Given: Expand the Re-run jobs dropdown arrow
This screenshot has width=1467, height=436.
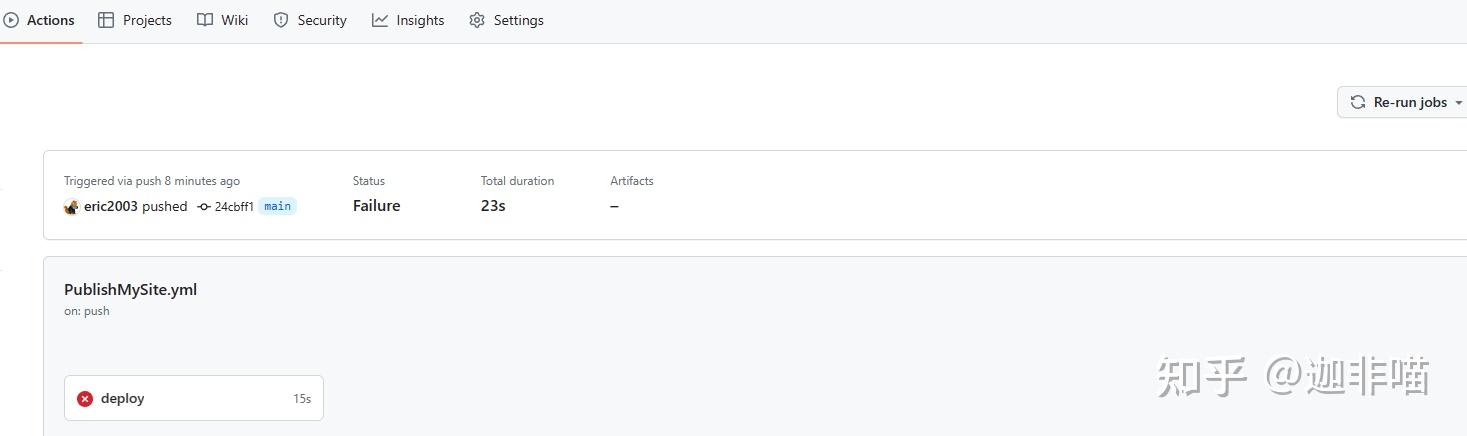Looking at the screenshot, I should 1458,103.
